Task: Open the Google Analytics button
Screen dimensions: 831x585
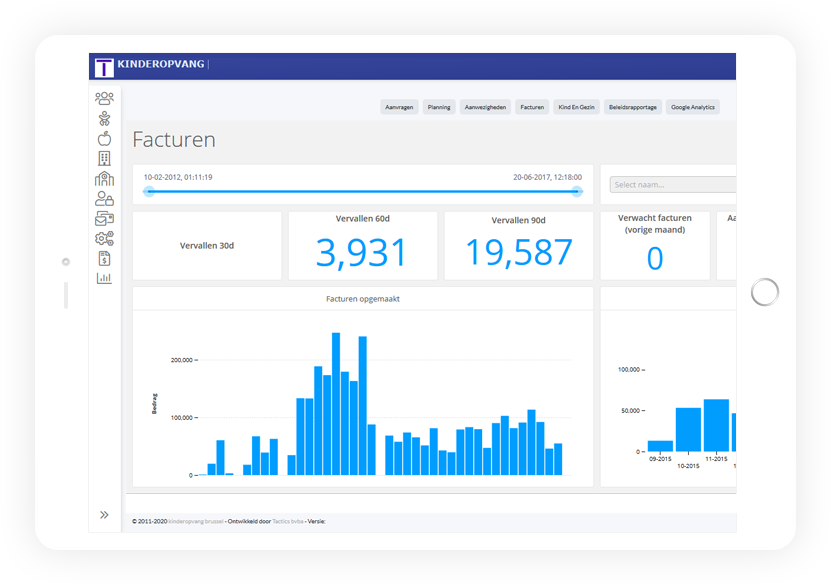Action: (692, 107)
